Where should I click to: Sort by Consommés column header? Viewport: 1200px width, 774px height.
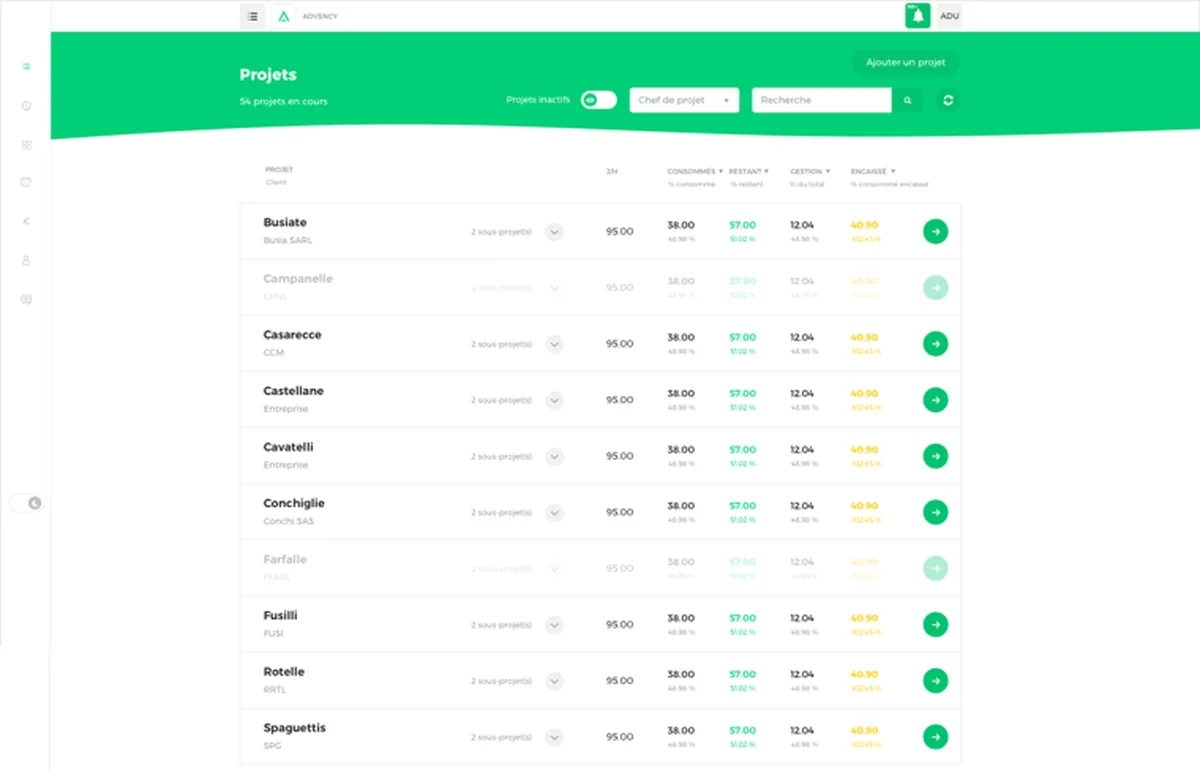(695, 171)
